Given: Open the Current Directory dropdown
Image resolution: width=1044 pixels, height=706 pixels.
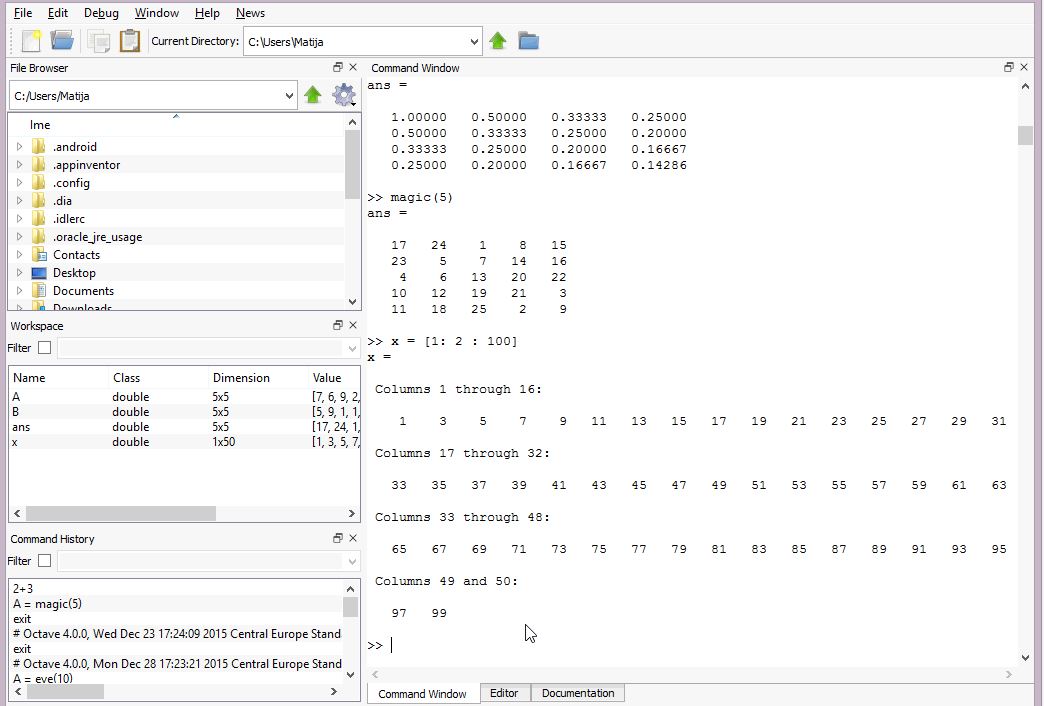Looking at the screenshot, I should 474,42.
